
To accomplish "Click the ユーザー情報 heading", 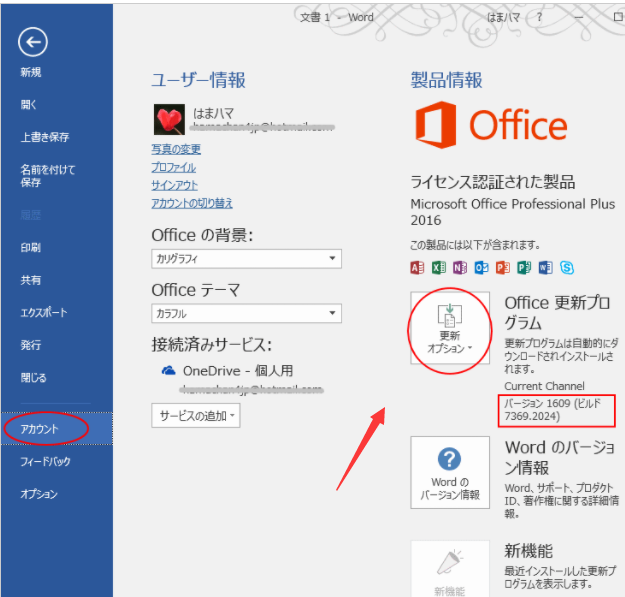I will [x=198, y=80].
